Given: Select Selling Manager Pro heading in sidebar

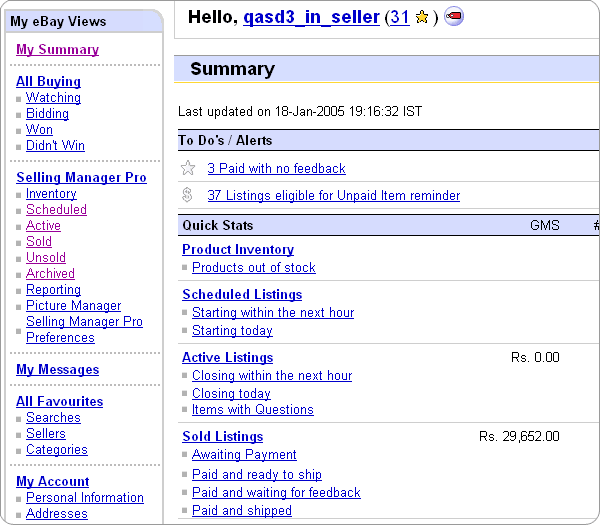Looking at the screenshot, I should (81, 178).
